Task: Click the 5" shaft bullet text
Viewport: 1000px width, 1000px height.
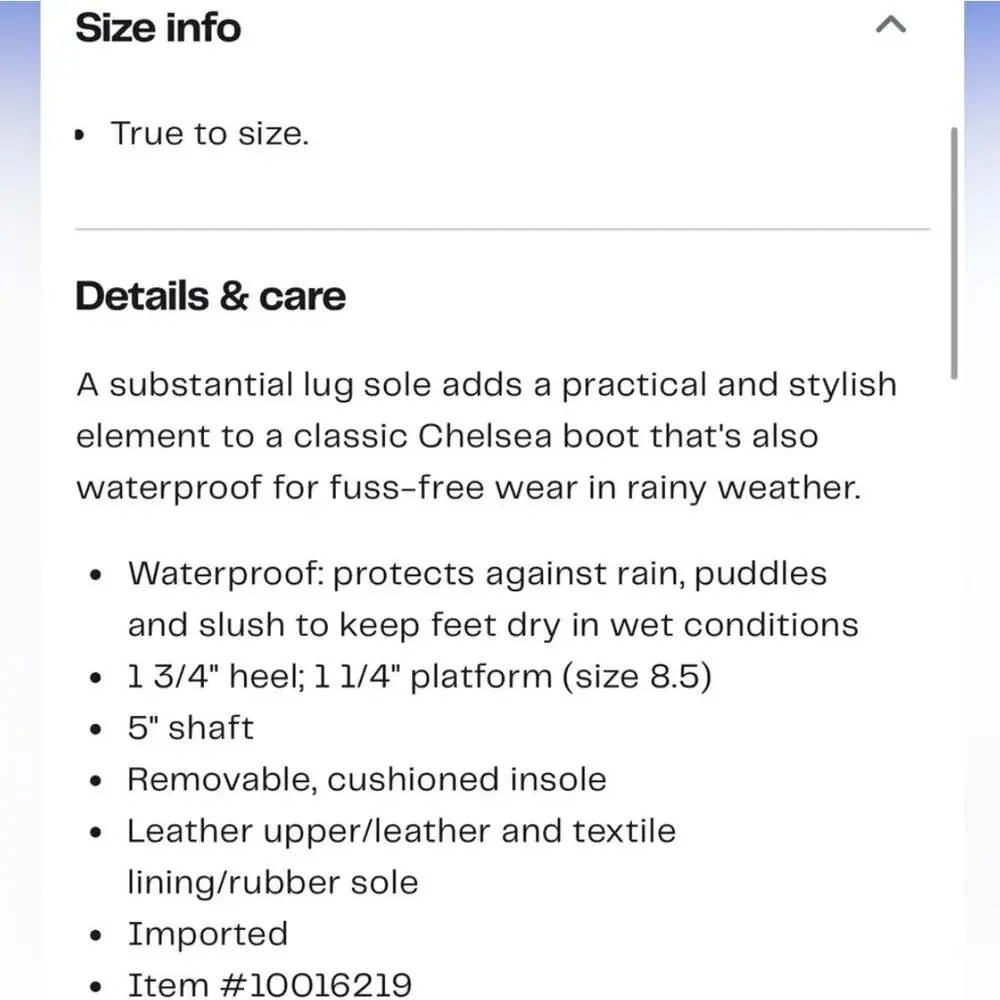Action: 191,728
